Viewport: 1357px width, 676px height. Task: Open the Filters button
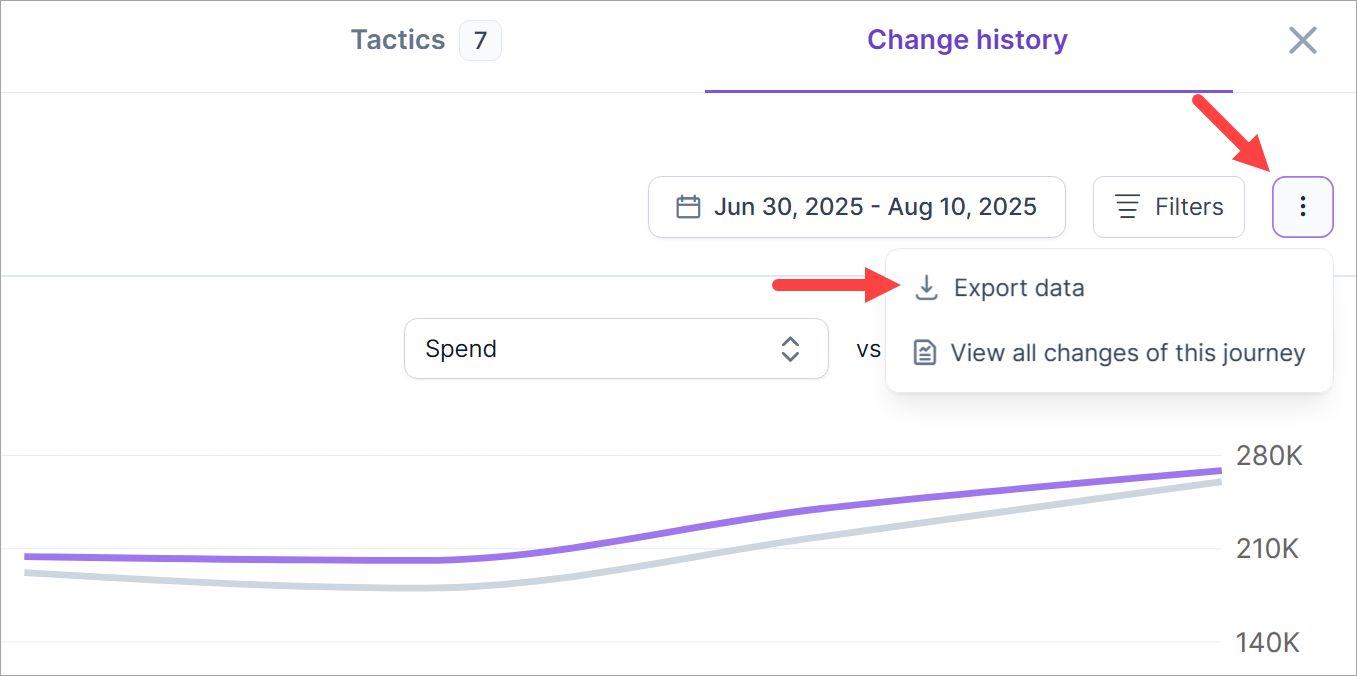coord(1168,207)
